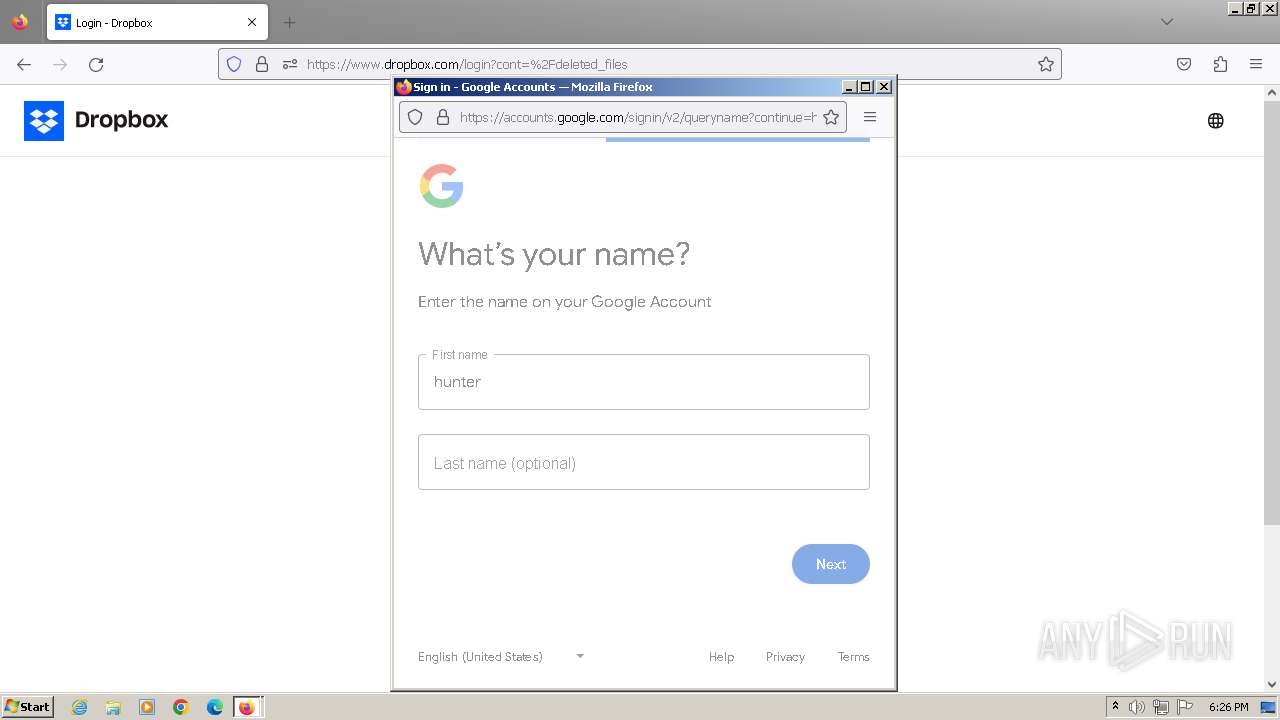This screenshot has height=720, width=1280.
Task: Open the permissions icon in the Dropbox address bar
Action: (290, 64)
